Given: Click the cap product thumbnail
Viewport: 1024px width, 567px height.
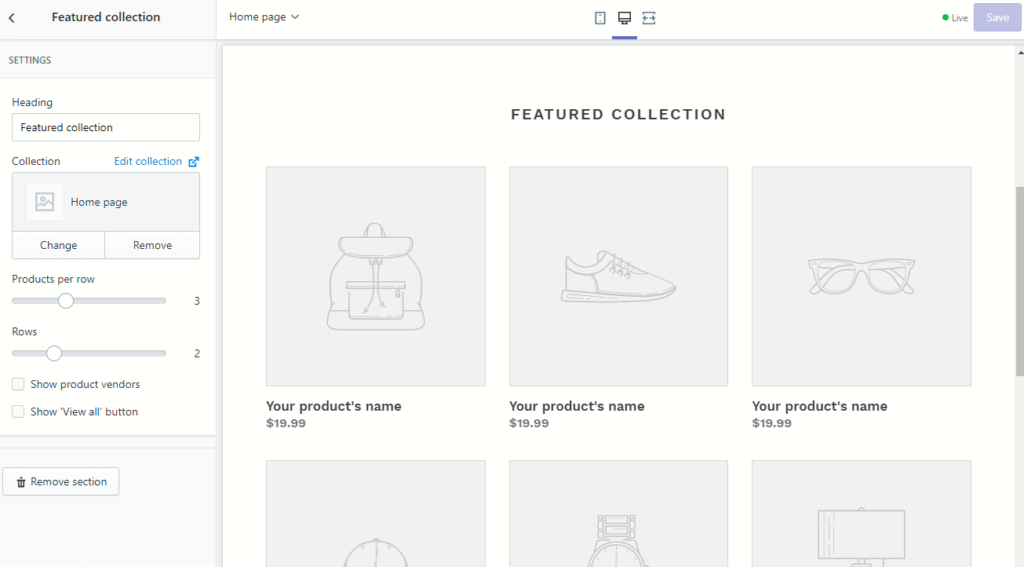Looking at the screenshot, I should [x=376, y=513].
